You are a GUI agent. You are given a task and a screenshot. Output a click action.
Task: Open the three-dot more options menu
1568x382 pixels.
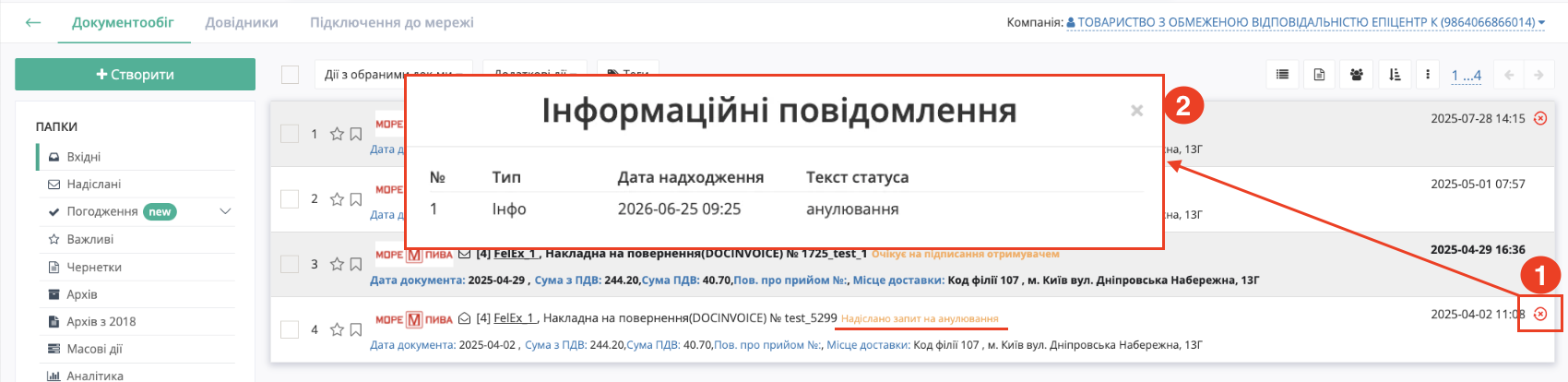coord(1427,75)
